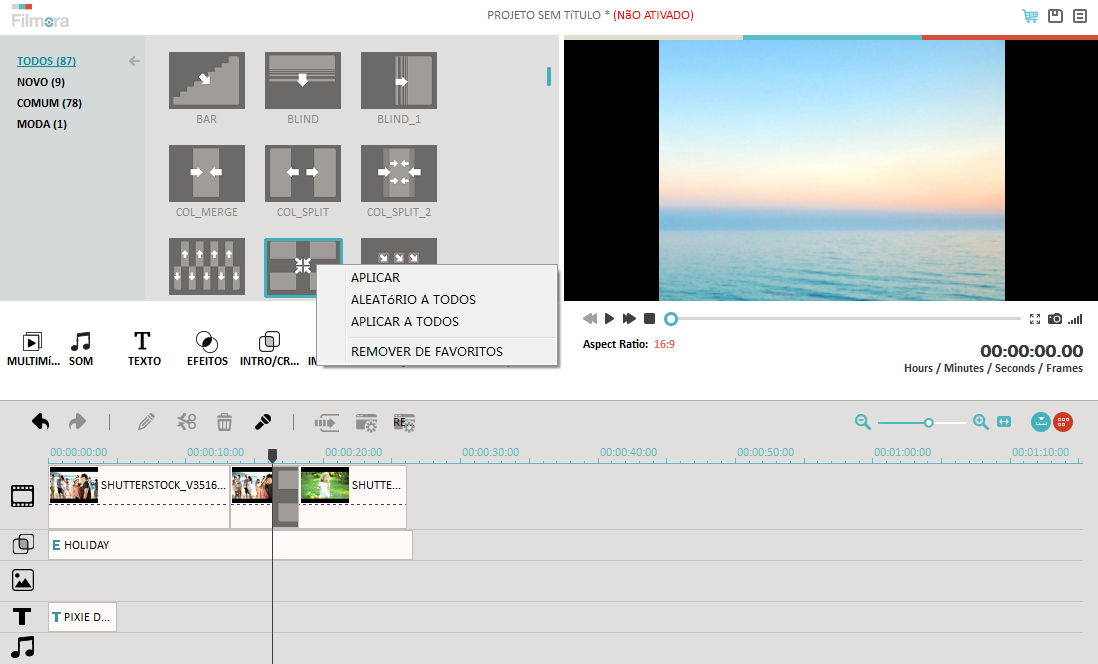Open the SOM music note tab
Image resolution: width=1098 pixels, height=664 pixels.
pyautogui.click(x=81, y=348)
